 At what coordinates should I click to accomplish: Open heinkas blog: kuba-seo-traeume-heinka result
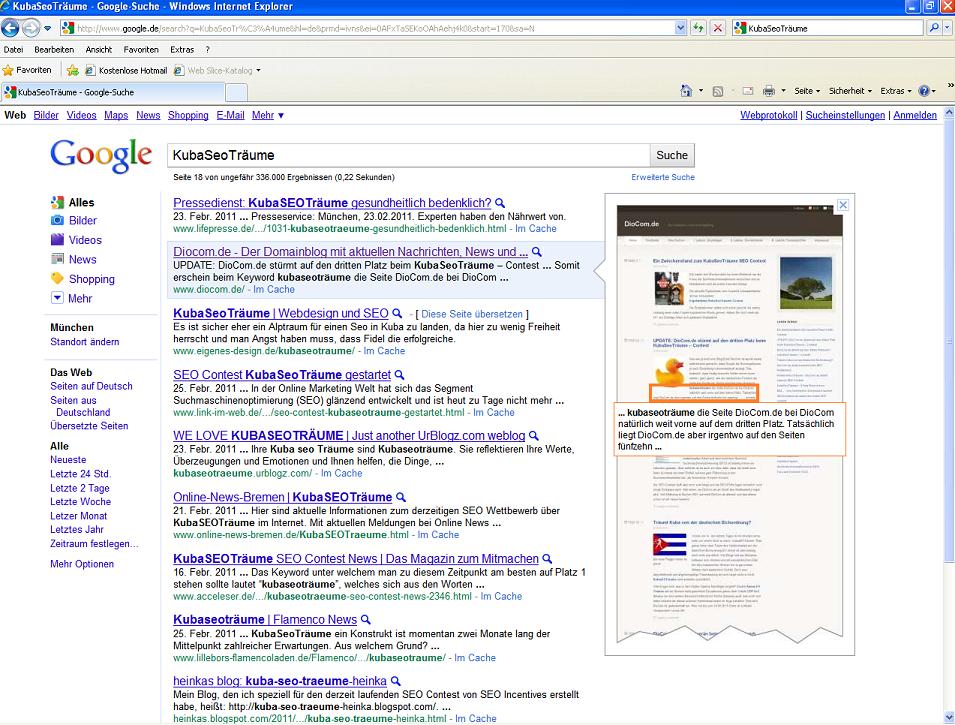coord(280,681)
